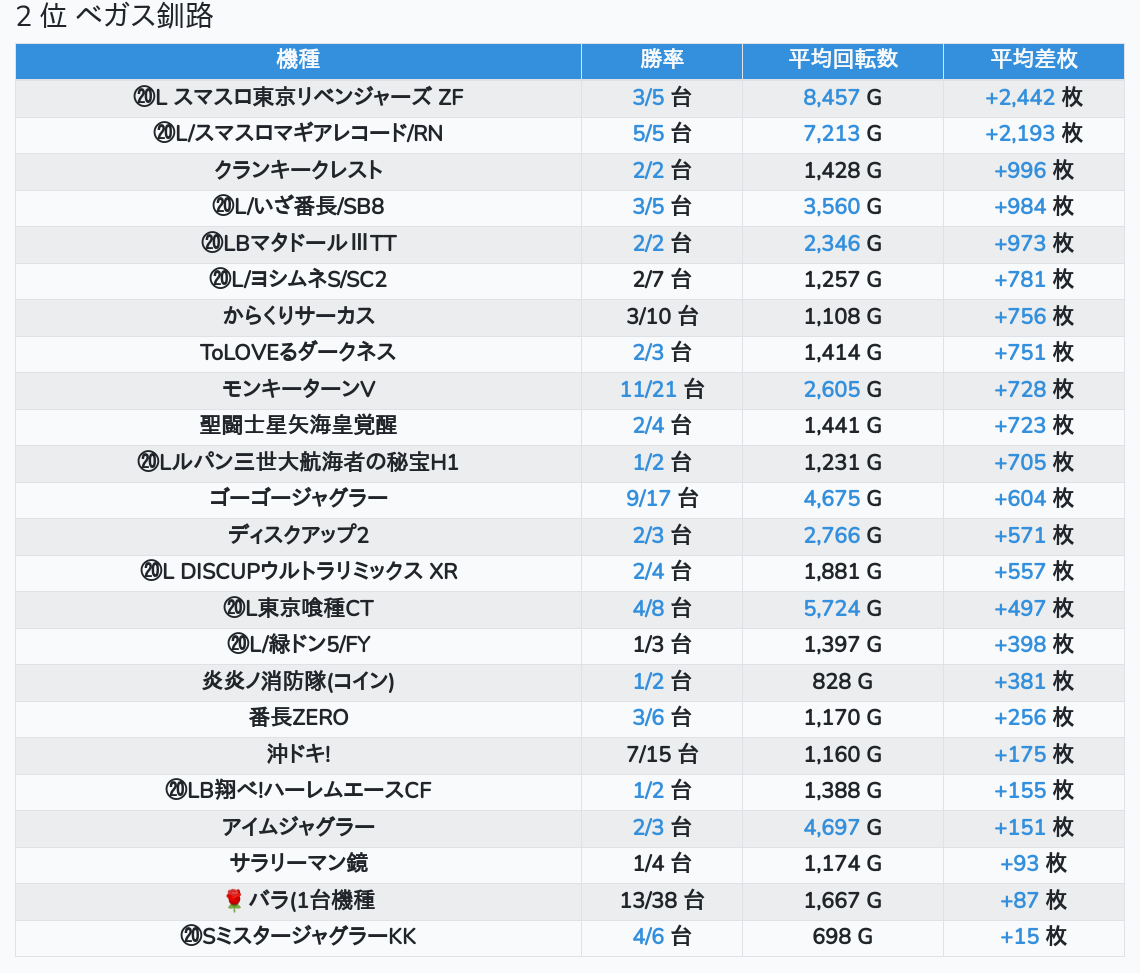Select the クランキークレスト row name
1140x973 pixels.
click(x=298, y=170)
